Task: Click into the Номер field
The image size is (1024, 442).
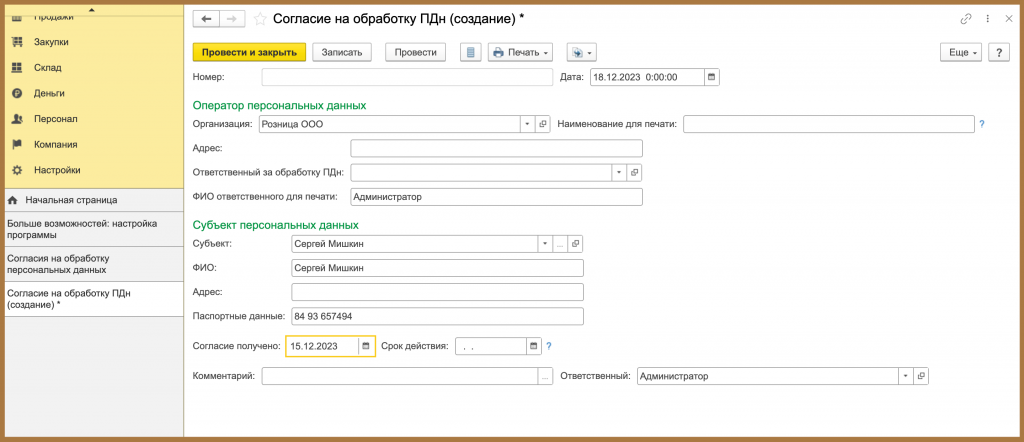Action: (408, 77)
